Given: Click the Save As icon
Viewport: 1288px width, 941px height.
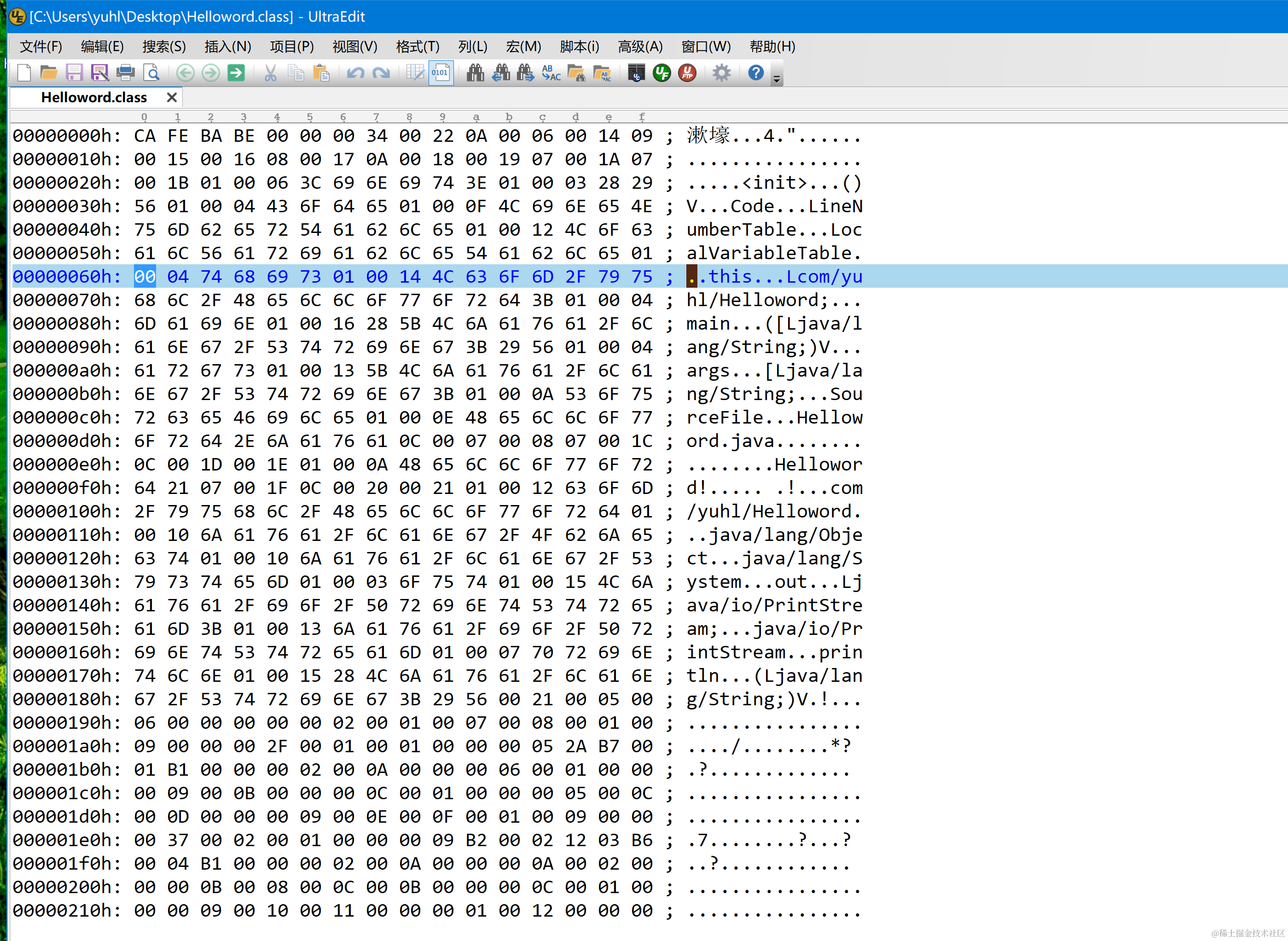Looking at the screenshot, I should tap(99, 73).
